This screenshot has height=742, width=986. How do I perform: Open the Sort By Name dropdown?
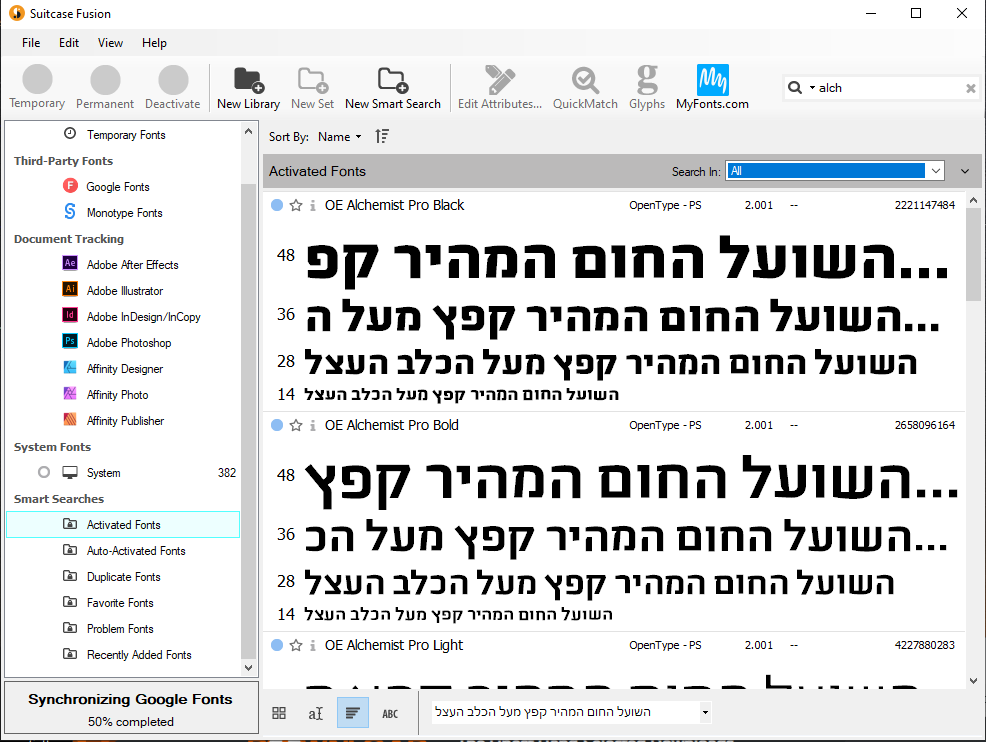click(340, 136)
